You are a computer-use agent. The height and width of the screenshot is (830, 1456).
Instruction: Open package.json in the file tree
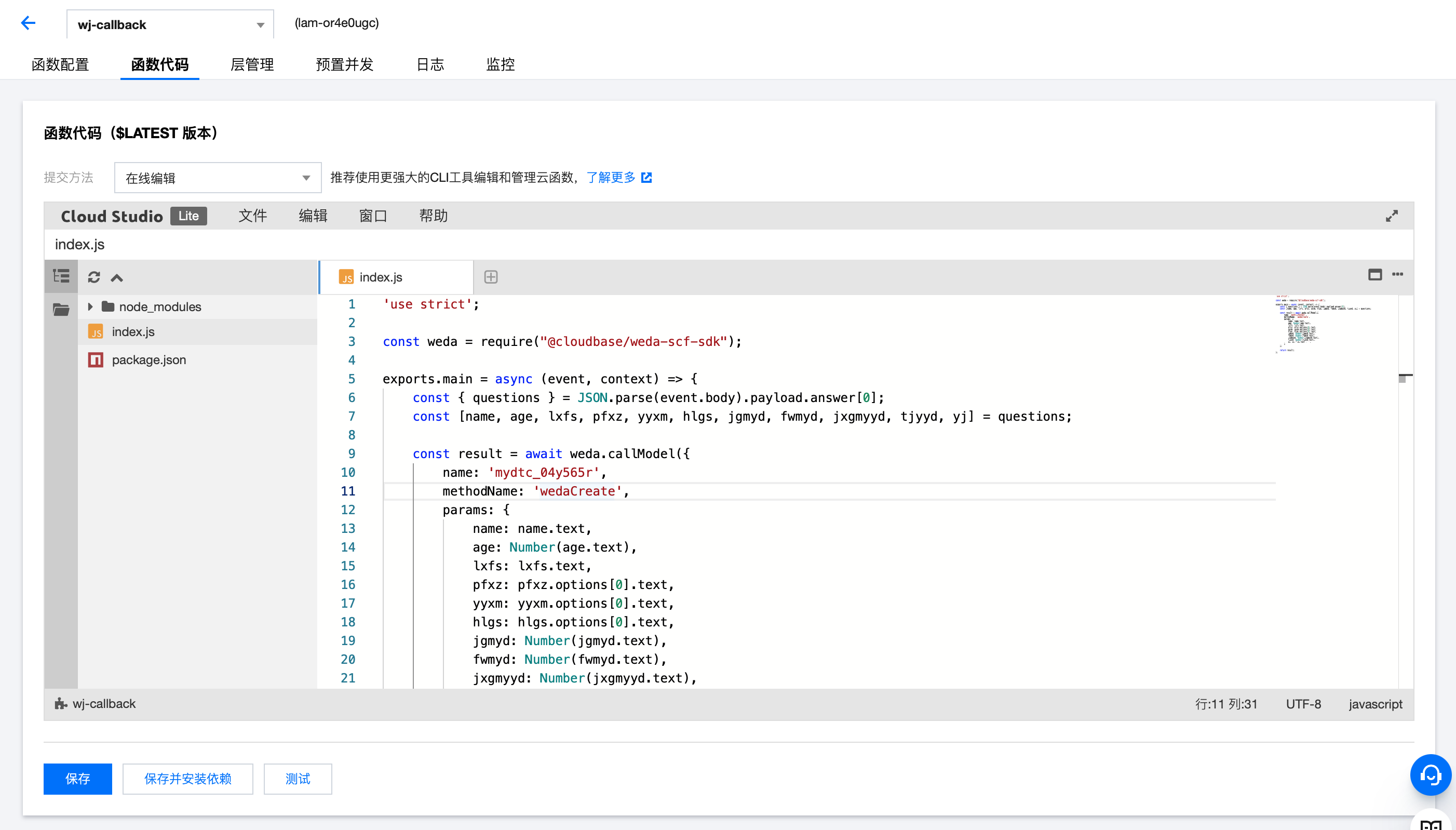[x=149, y=360]
